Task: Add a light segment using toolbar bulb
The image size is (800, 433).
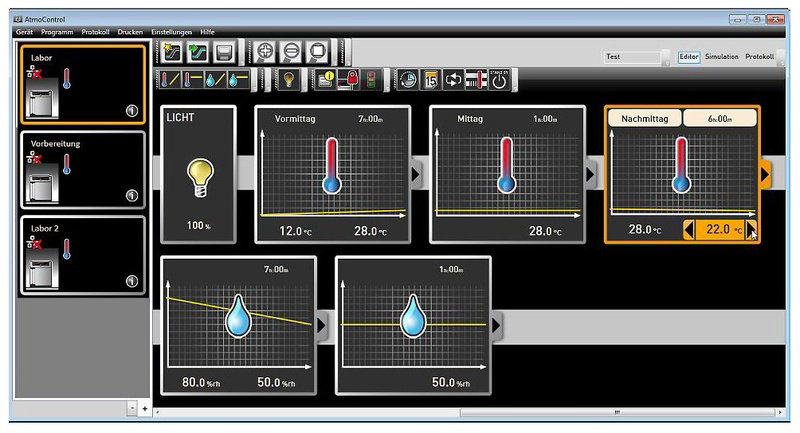Action: [288, 80]
